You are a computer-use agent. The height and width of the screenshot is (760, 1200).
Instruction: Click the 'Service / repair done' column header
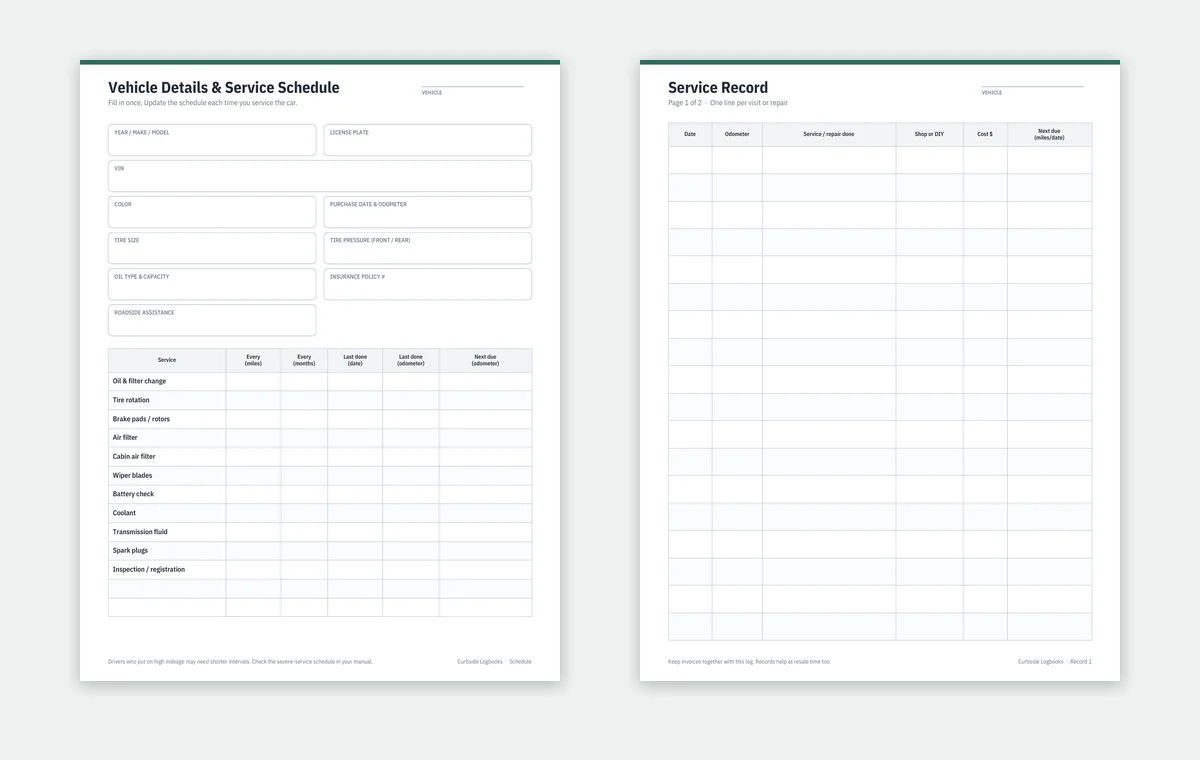pos(829,134)
